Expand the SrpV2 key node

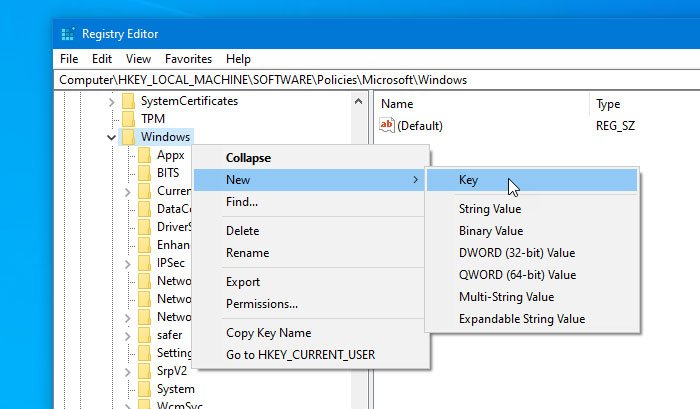click(128, 372)
